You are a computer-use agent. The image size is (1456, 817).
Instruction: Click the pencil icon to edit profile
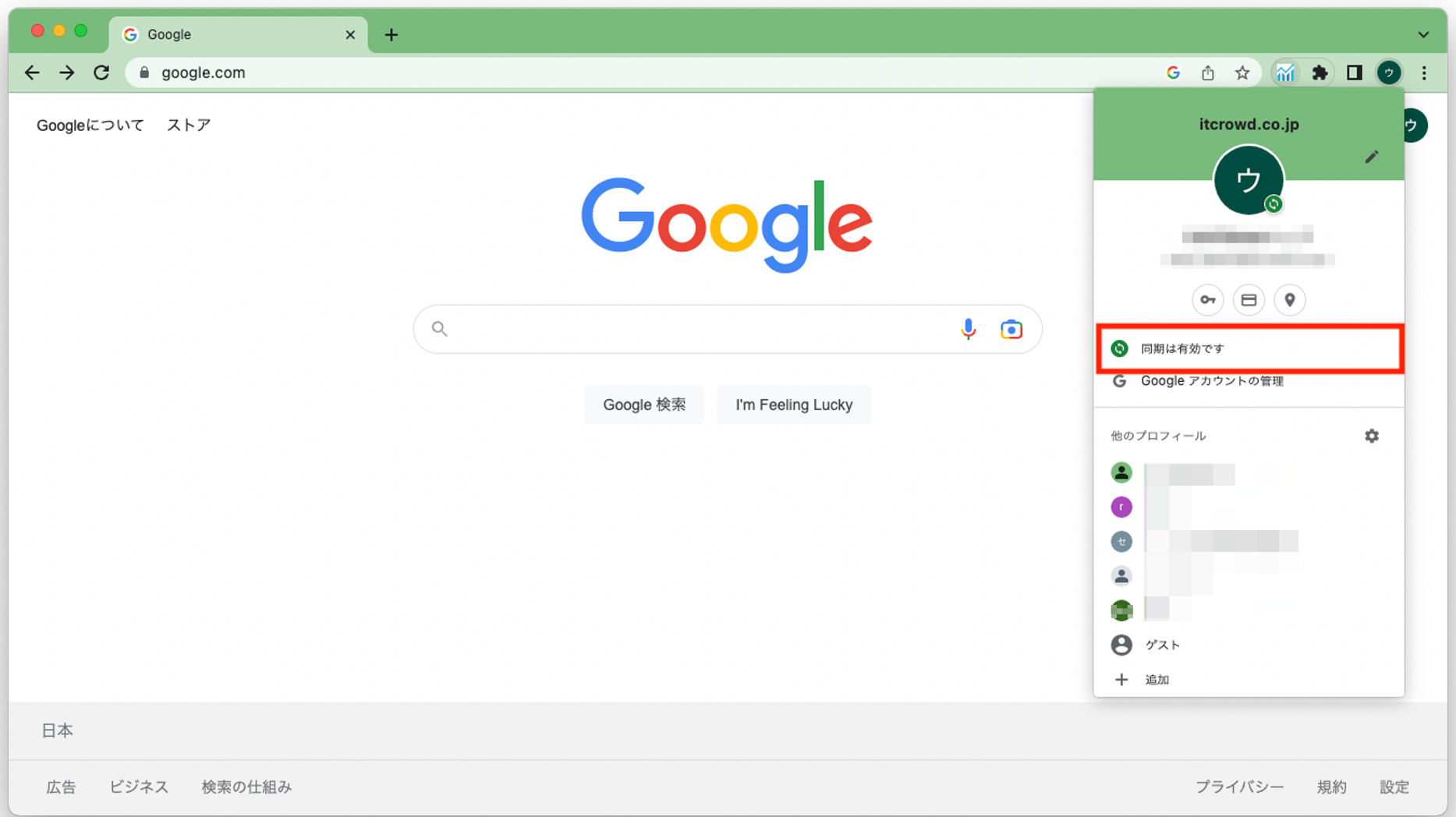[1372, 157]
